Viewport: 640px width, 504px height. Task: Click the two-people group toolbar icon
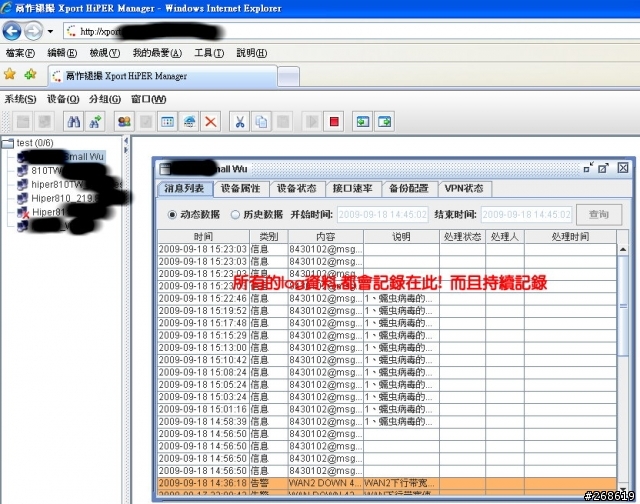pos(124,122)
